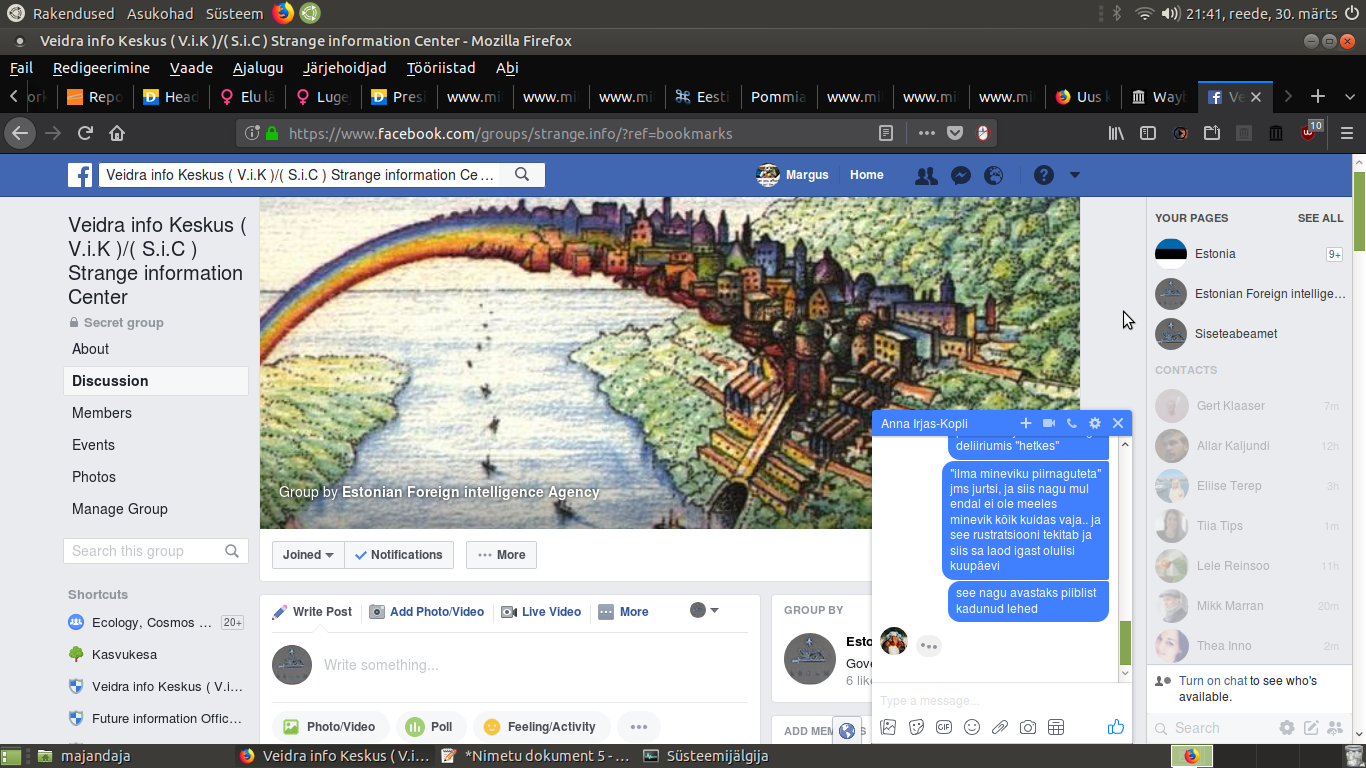Start a Live Video post
This screenshot has width=1366, height=768.
(x=540, y=612)
